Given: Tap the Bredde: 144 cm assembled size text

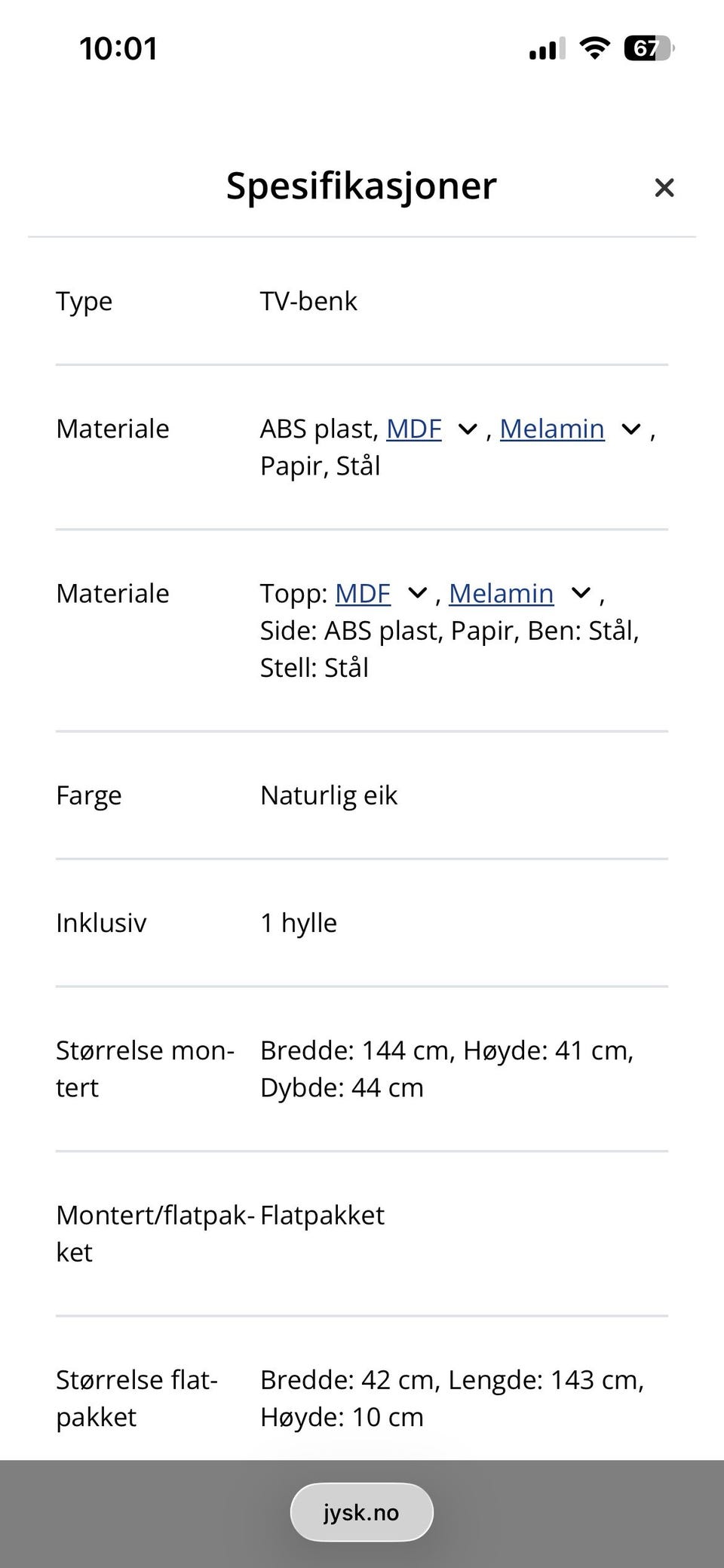Looking at the screenshot, I should click(x=354, y=1050).
